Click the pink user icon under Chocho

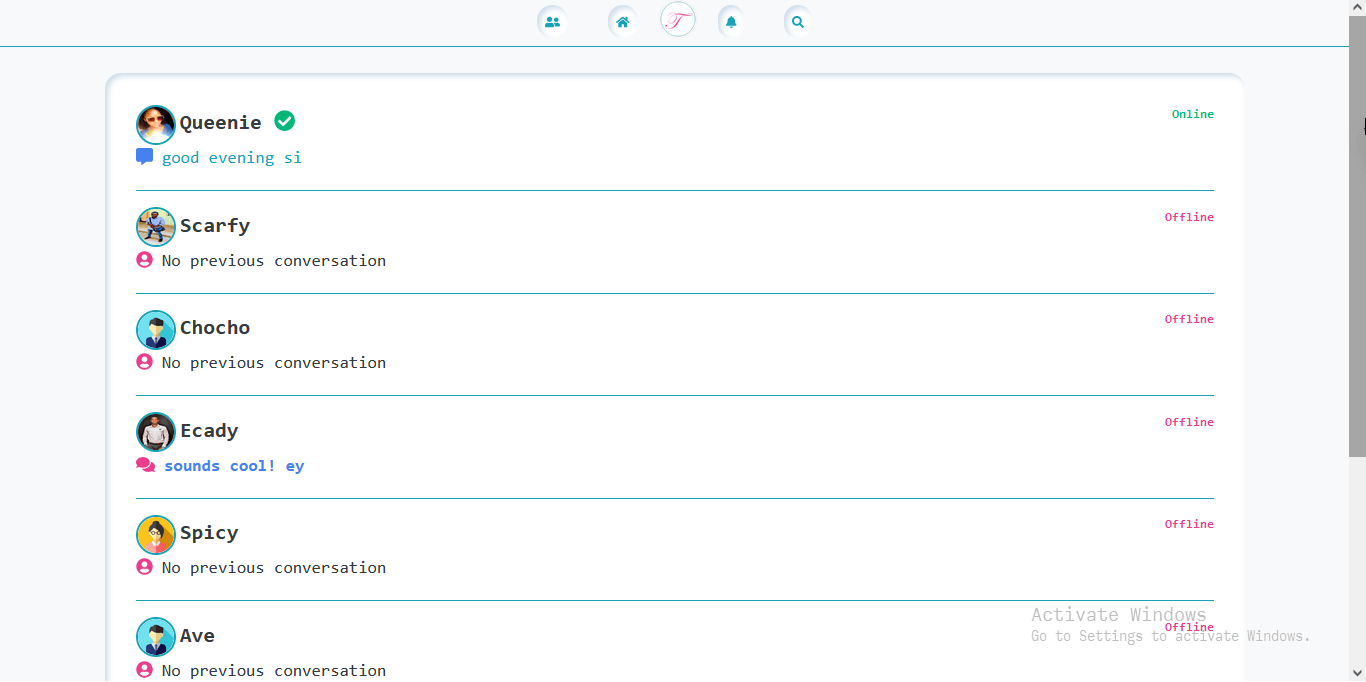click(144, 362)
